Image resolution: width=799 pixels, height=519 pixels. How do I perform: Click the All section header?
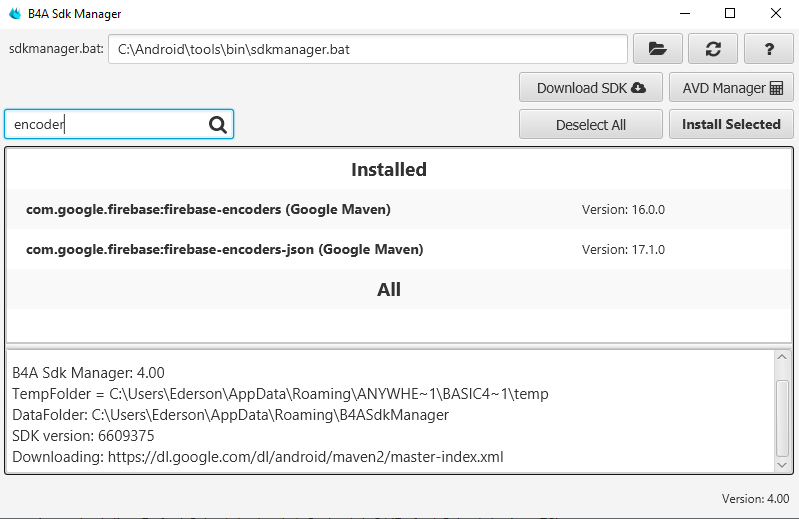click(x=389, y=290)
